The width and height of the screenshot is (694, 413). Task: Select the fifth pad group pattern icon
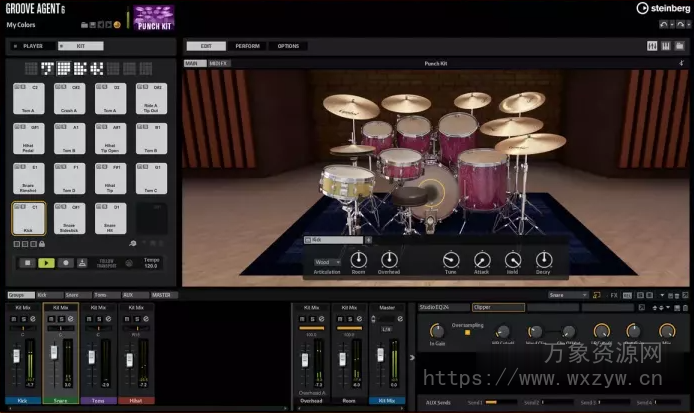click(96, 69)
